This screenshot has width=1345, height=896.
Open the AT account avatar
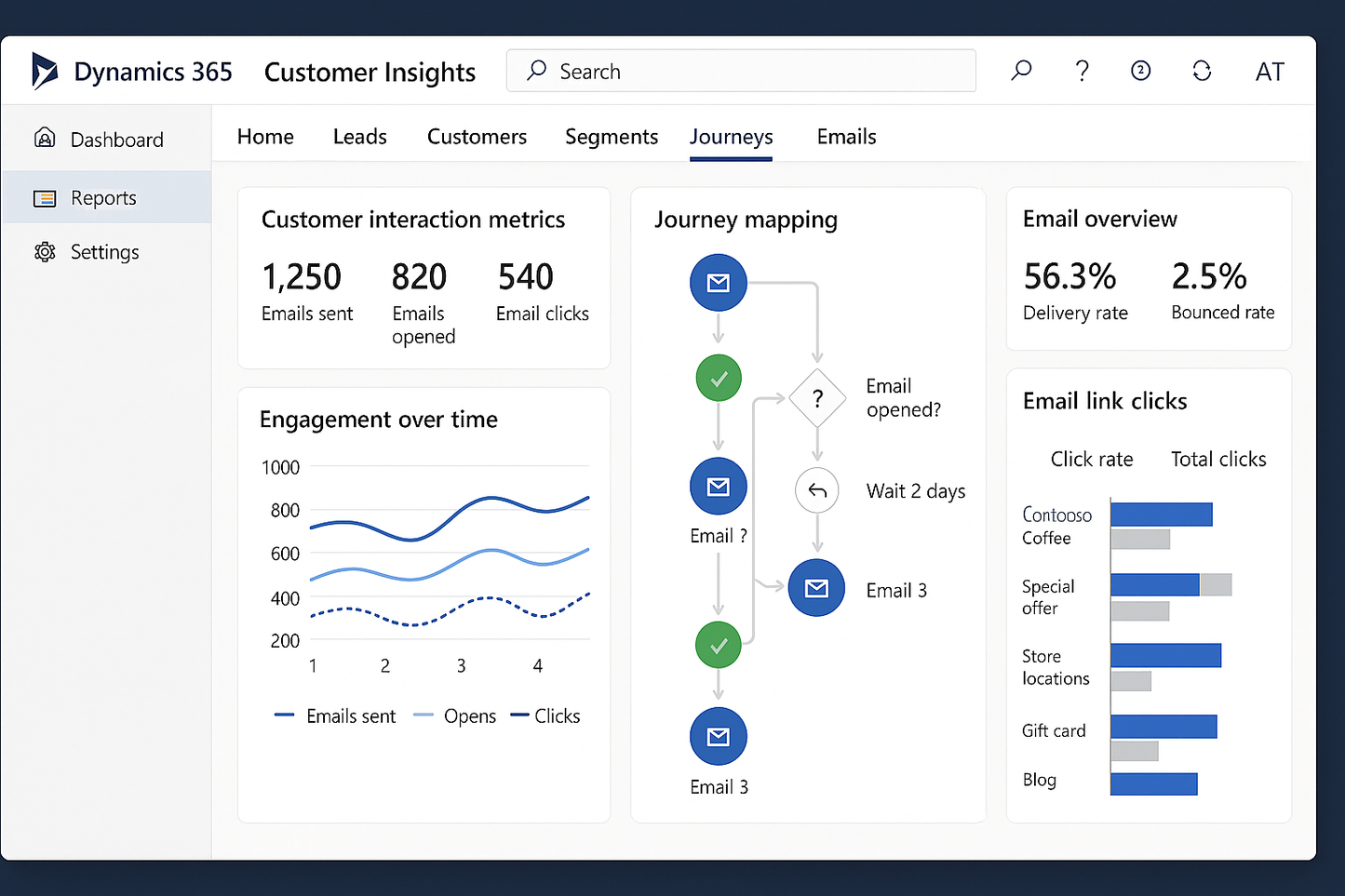pos(1270,71)
